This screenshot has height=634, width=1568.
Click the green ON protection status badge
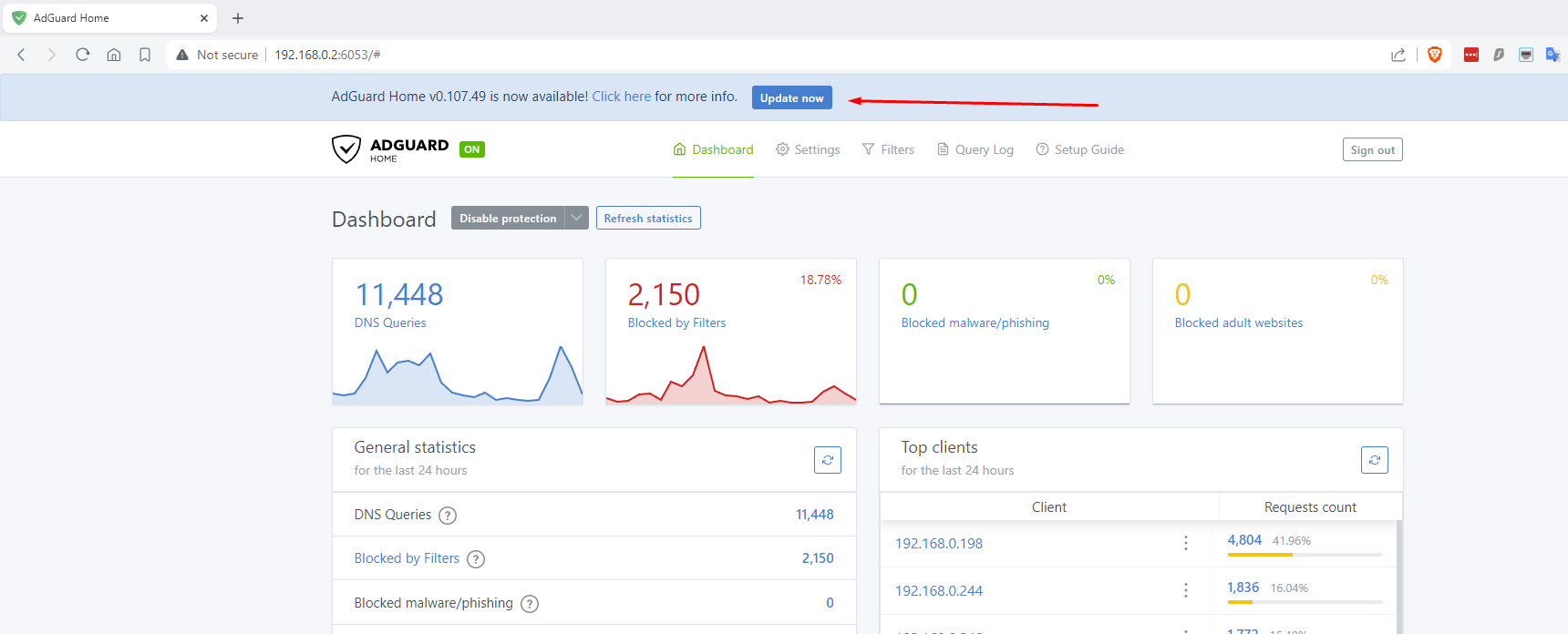coord(472,149)
